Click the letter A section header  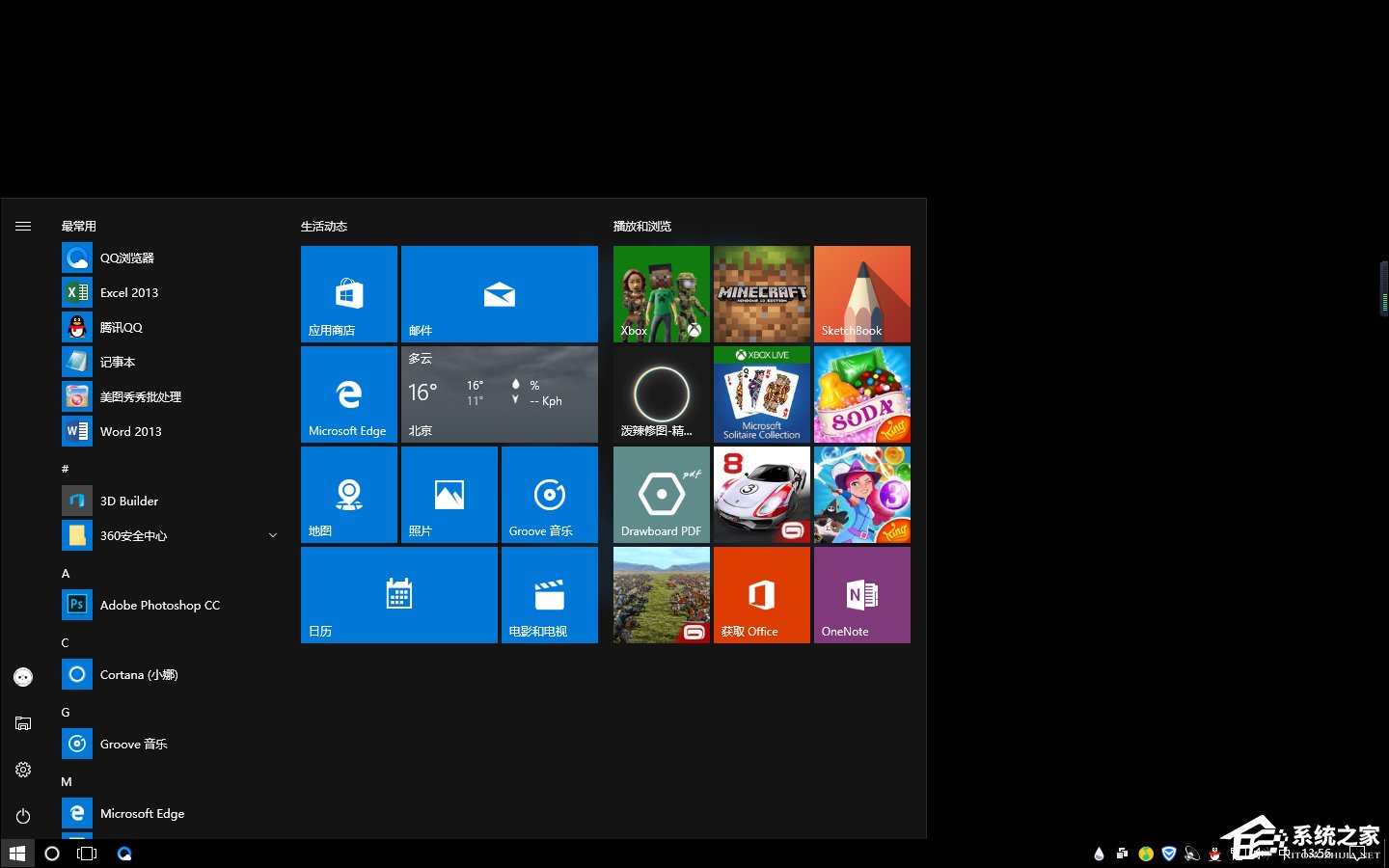coord(66,573)
